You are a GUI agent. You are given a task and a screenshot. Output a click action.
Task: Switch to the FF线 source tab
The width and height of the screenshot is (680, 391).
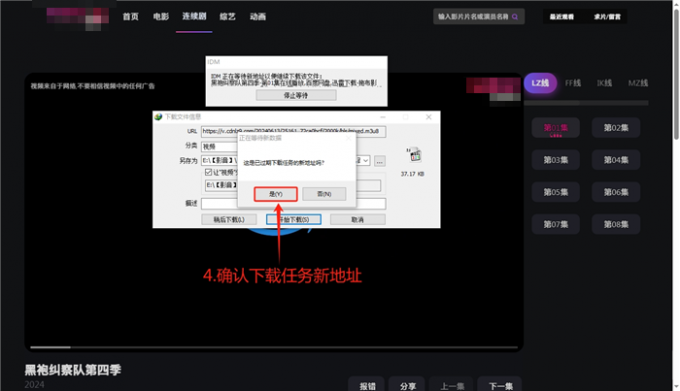tap(573, 83)
